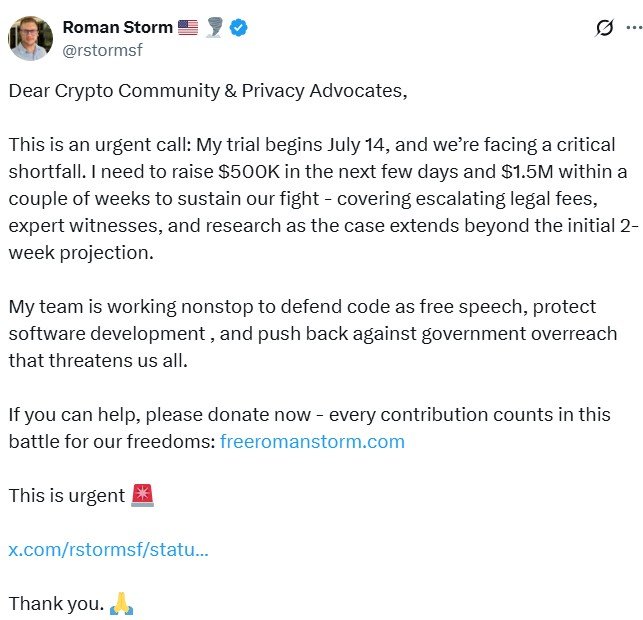Click the US flag emoji beside the name
This screenshot has width=643, height=620.
(x=188, y=28)
